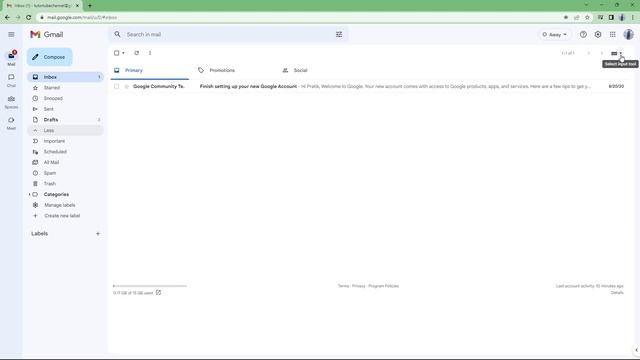The width and height of the screenshot is (640, 360).
Task: Open the Program Policies link
Action: pyautogui.click(x=383, y=286)
